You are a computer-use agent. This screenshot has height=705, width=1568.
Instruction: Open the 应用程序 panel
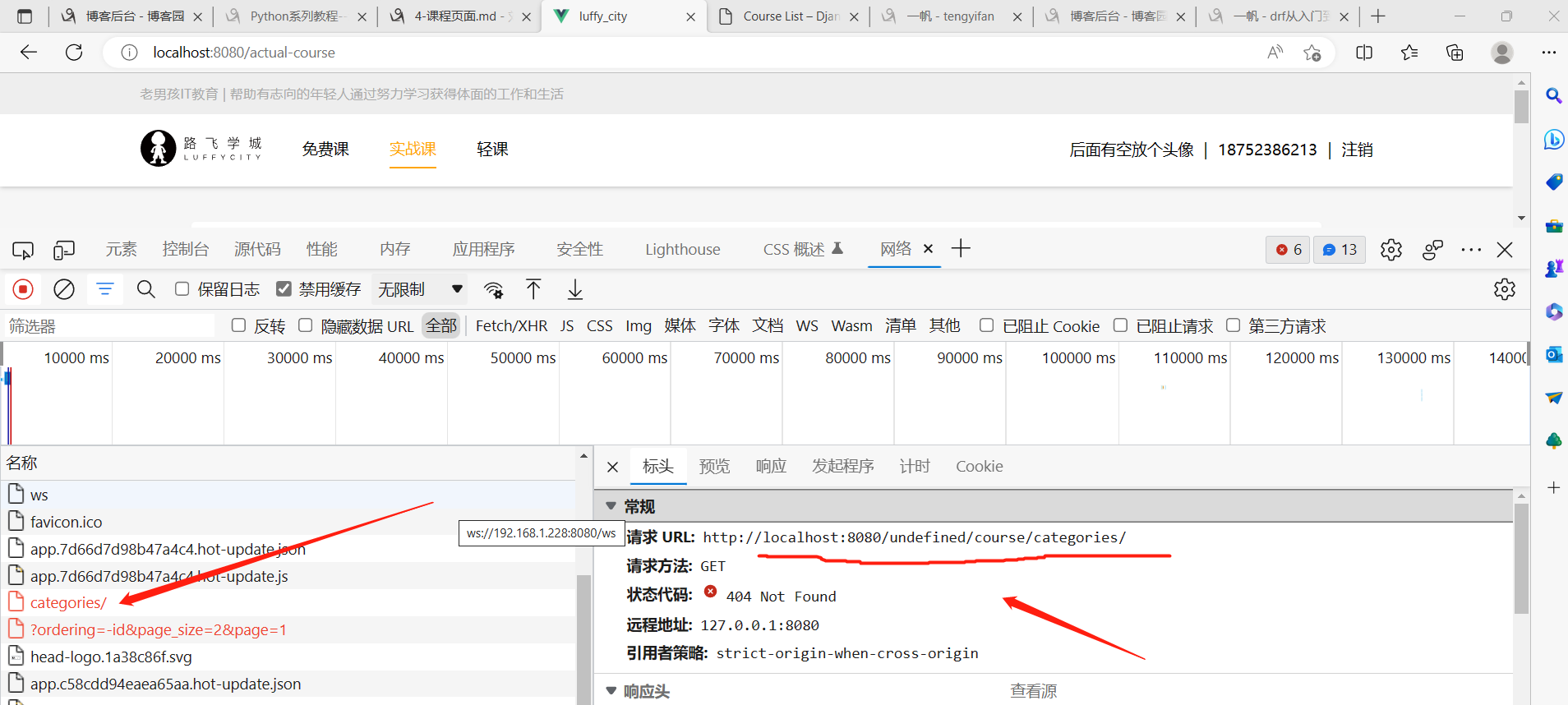tap(483, 249)
